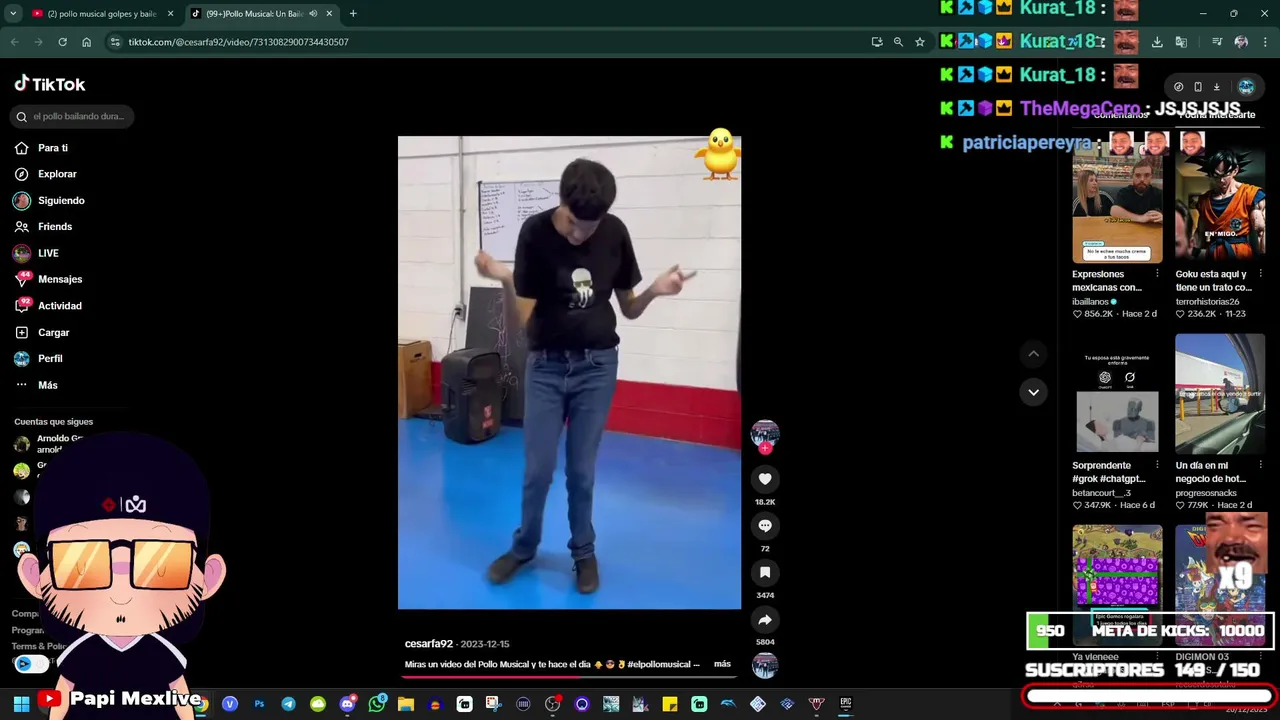Image resolution: width=1280 pixels, height=720 pixels.
Task: Reload the page
Action: coord(62,42)
